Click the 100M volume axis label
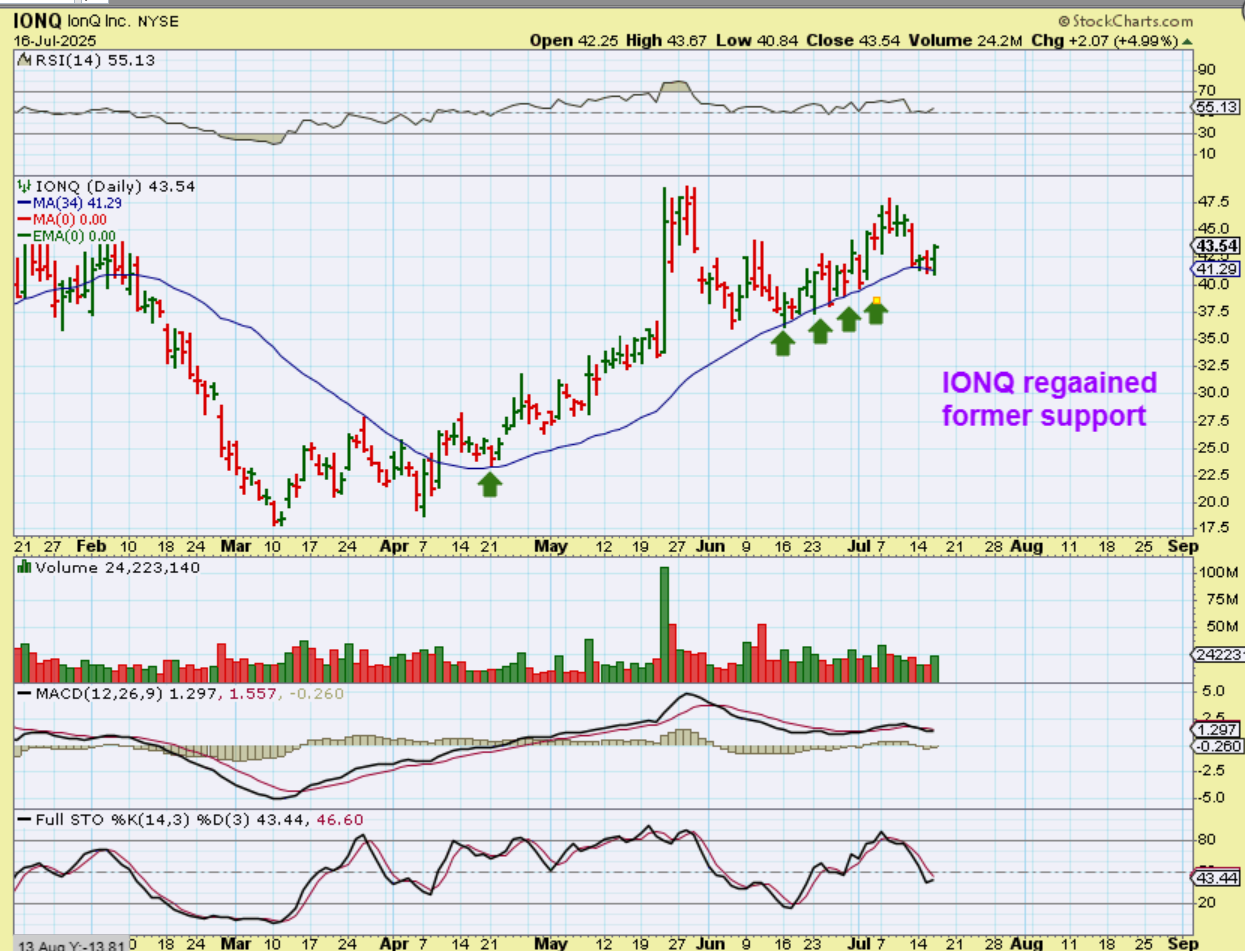The height and width of the screenshot is (951, 1245). tap(1217, 574)
